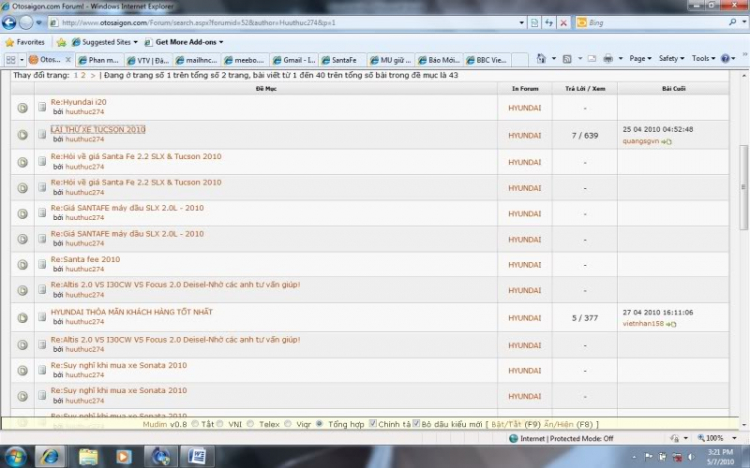Switch to the meebo tab
This screenshot has width=750, height=468.
coord(245,60)
